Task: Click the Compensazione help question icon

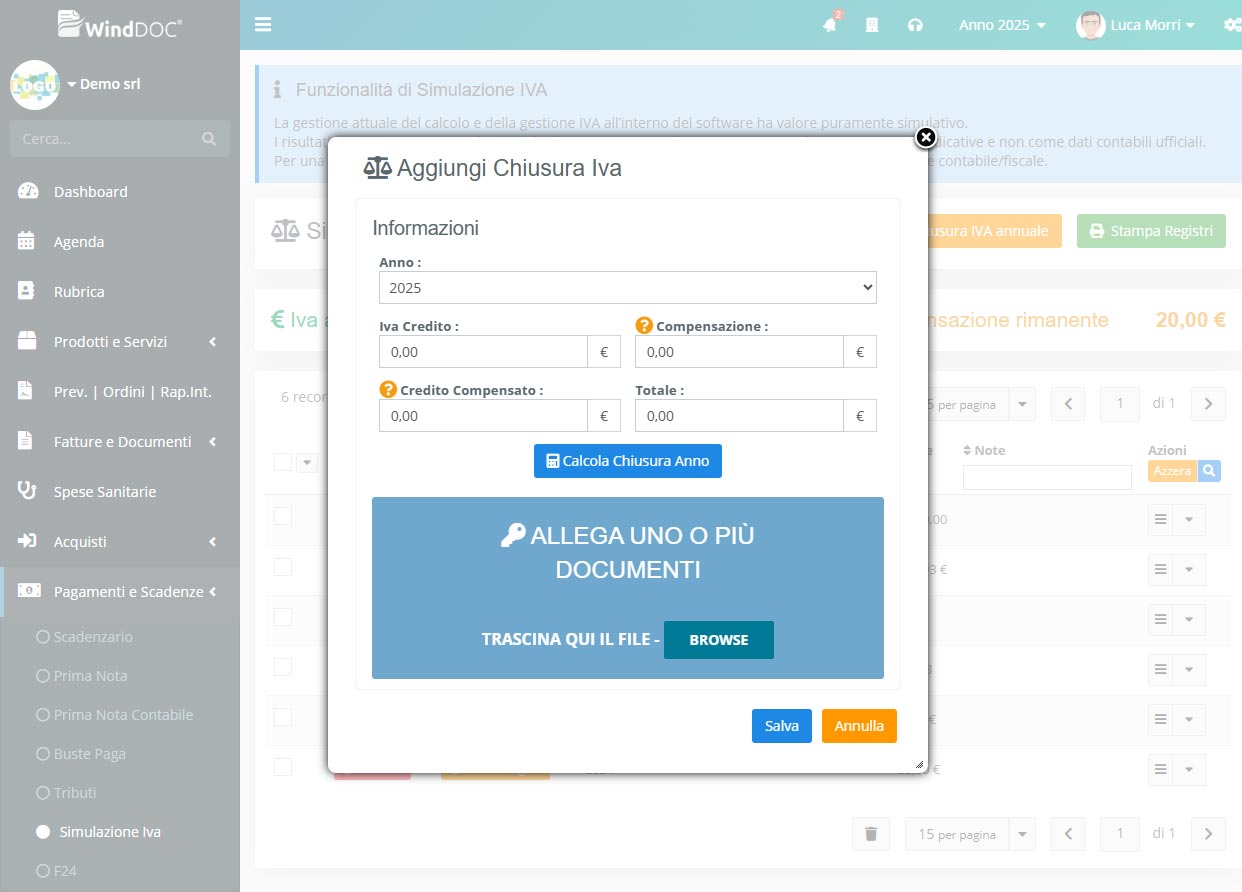Action: coord(644,326)
